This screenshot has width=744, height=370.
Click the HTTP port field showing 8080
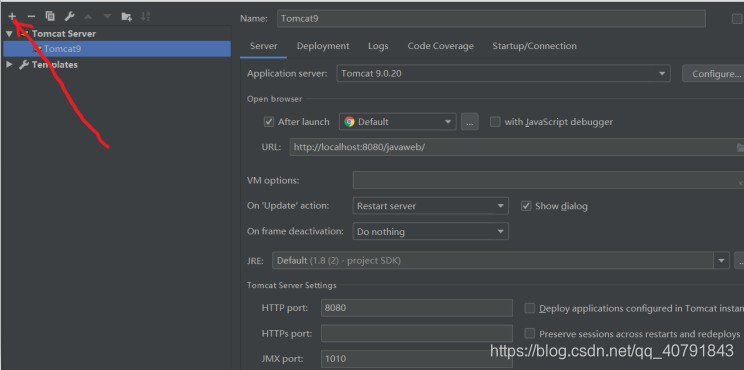[417, 308]
